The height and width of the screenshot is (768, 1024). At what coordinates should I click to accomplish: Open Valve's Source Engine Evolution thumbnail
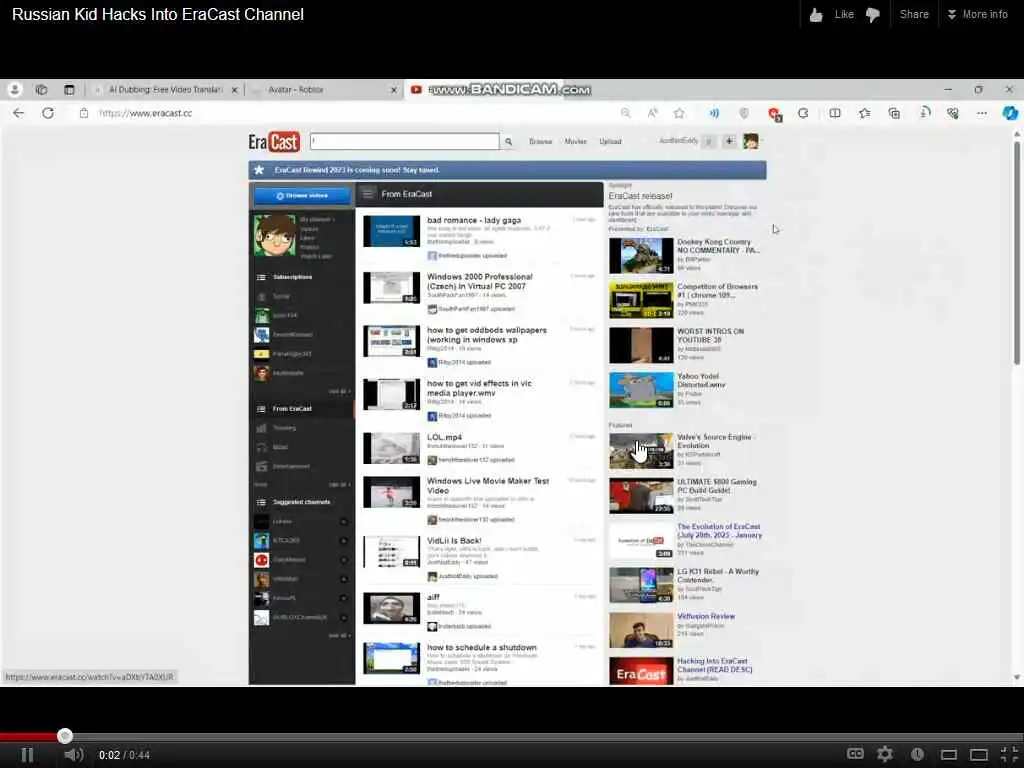coord(641,451)
